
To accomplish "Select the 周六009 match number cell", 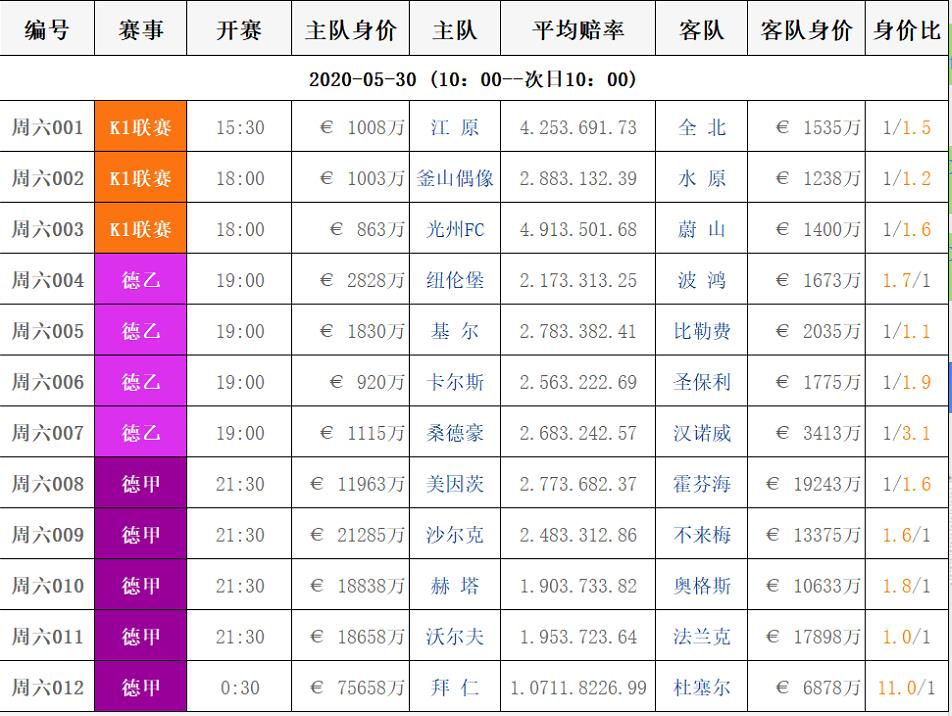I will click(47, 535).
